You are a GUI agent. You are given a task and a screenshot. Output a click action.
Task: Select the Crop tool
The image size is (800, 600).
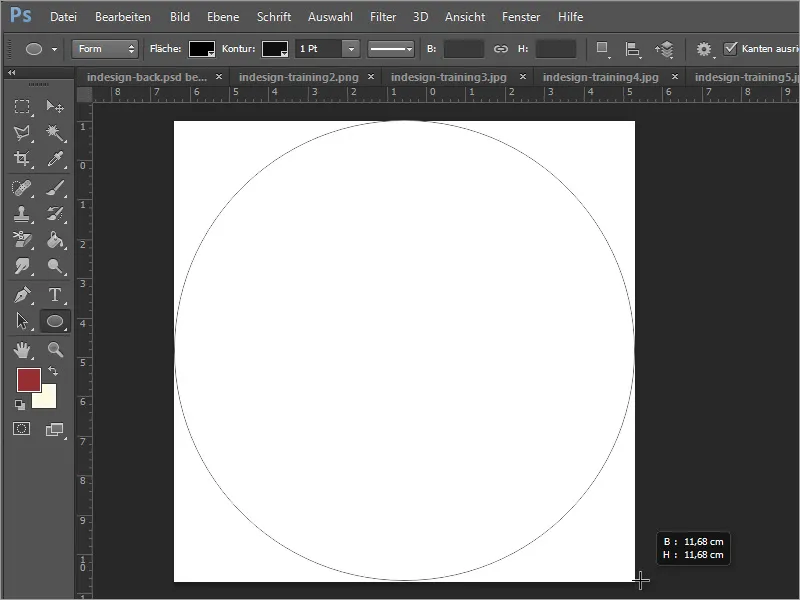(21, 159)
